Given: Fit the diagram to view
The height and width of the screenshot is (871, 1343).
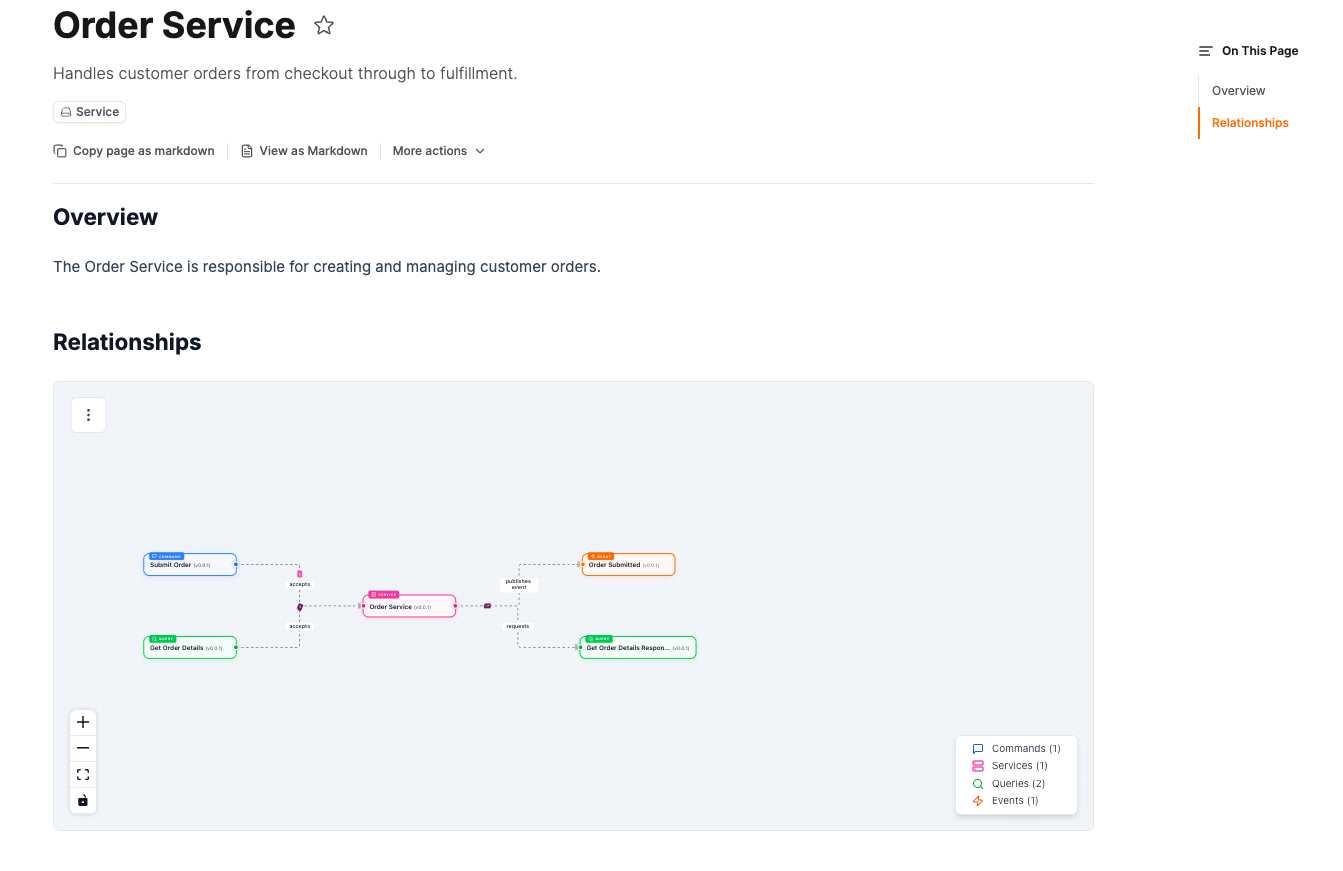Looking at the screenshot, I should click(x=83, y=774).
